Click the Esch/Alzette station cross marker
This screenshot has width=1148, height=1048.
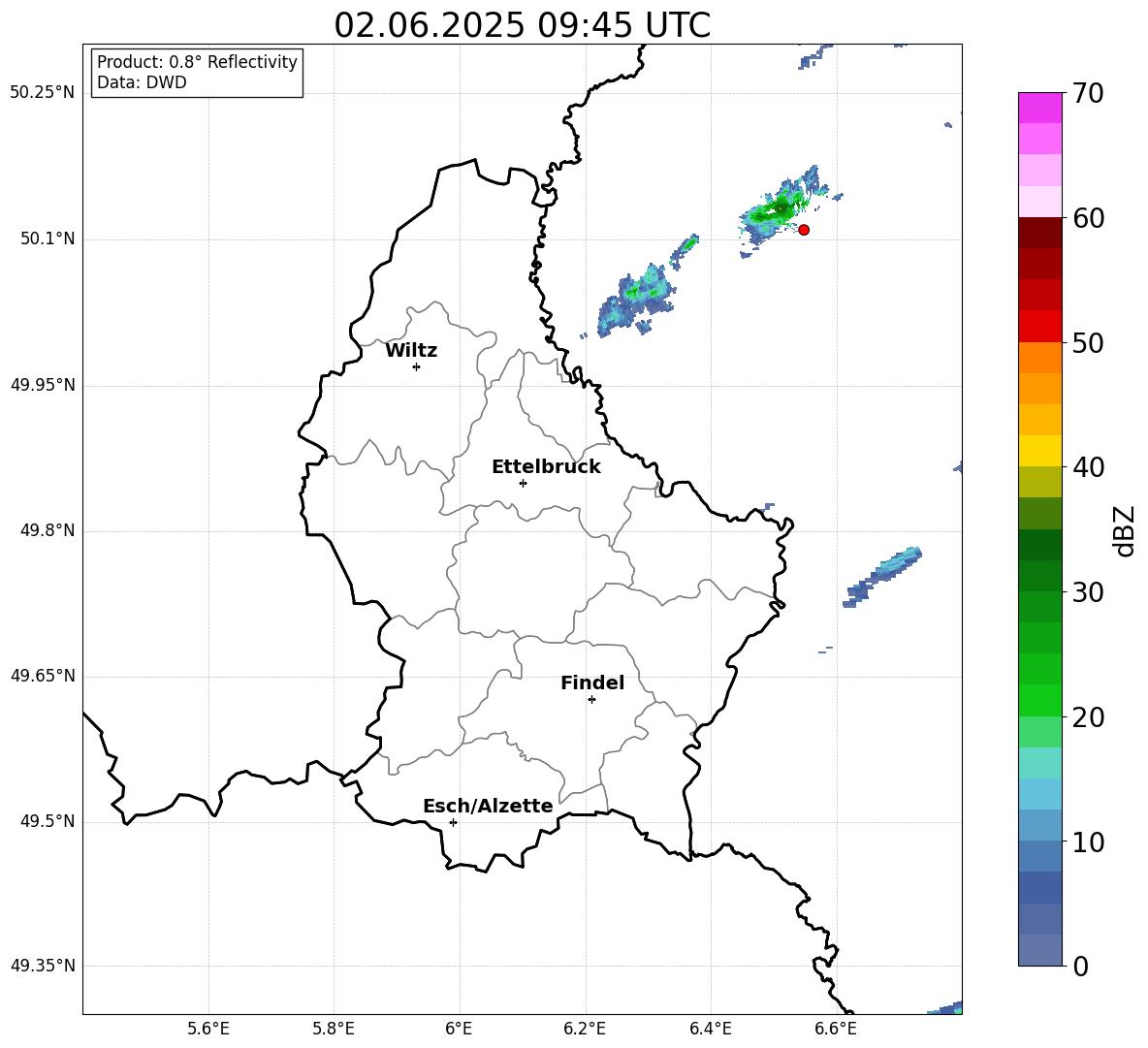(453, 822)
